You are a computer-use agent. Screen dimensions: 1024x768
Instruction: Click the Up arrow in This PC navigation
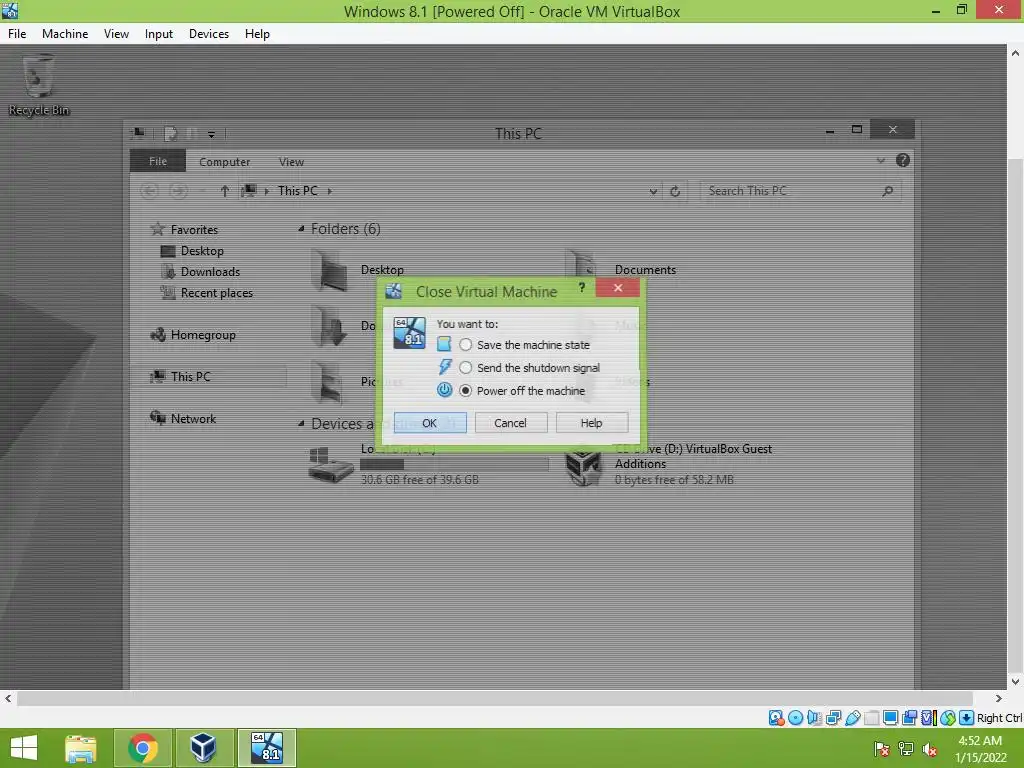click(225, 191)
